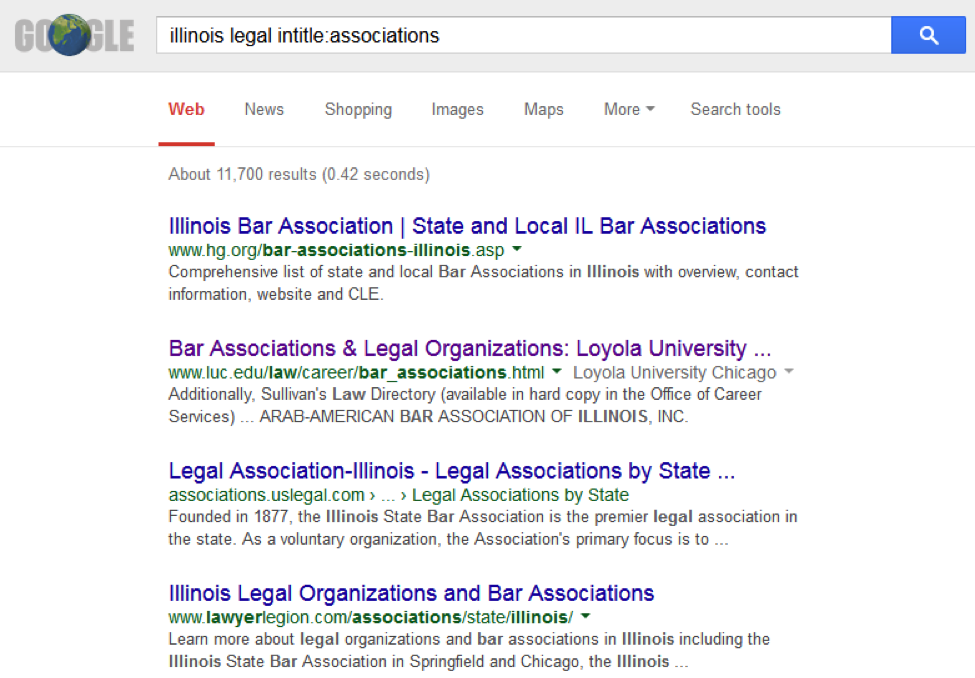Expand the arrow beside the lawyerlegion.com URL
975x678 pixels.
tap(585, 616)
